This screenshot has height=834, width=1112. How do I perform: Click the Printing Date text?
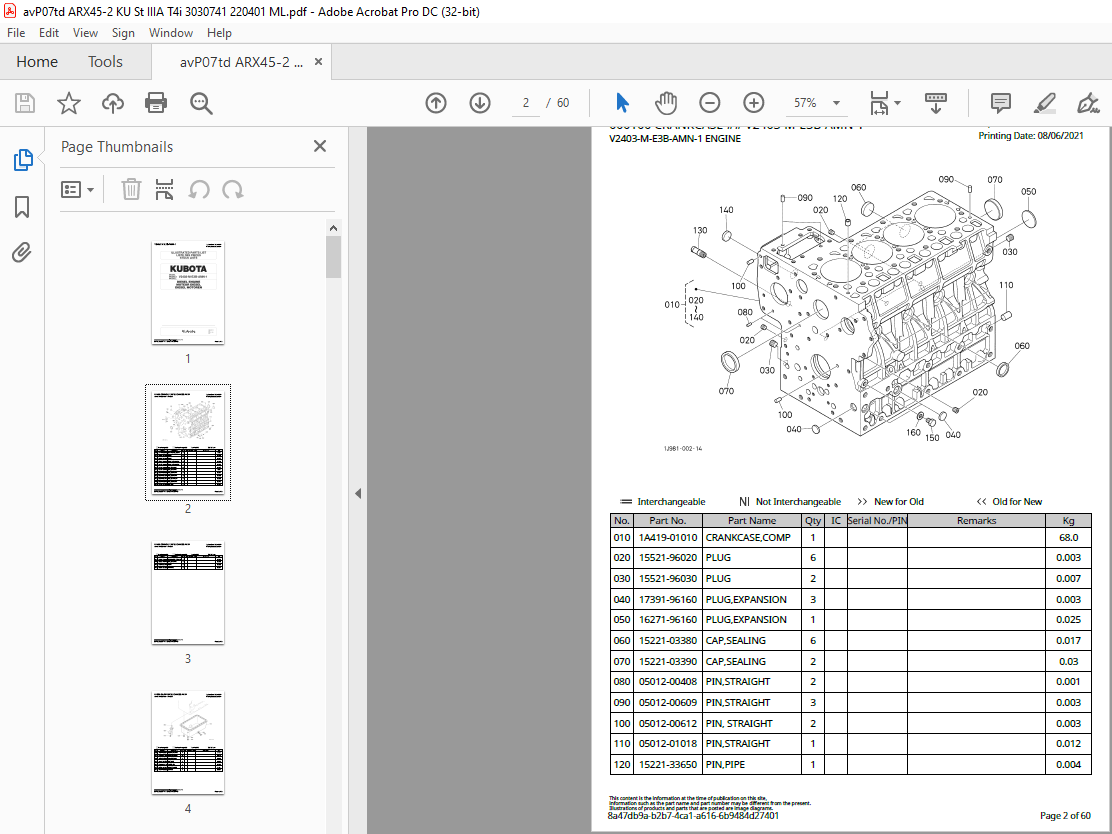1030,135
